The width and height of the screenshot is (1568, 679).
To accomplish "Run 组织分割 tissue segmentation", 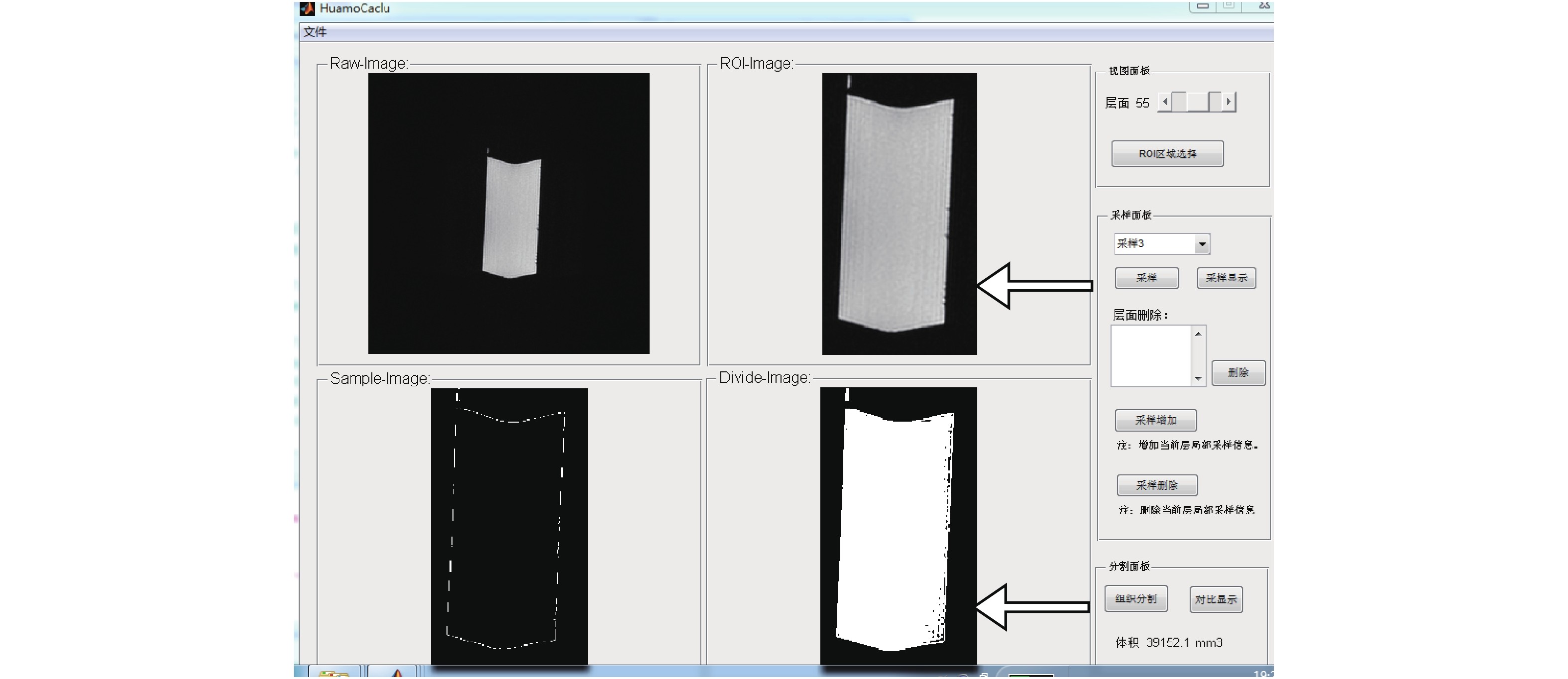I will point(1135,599).
